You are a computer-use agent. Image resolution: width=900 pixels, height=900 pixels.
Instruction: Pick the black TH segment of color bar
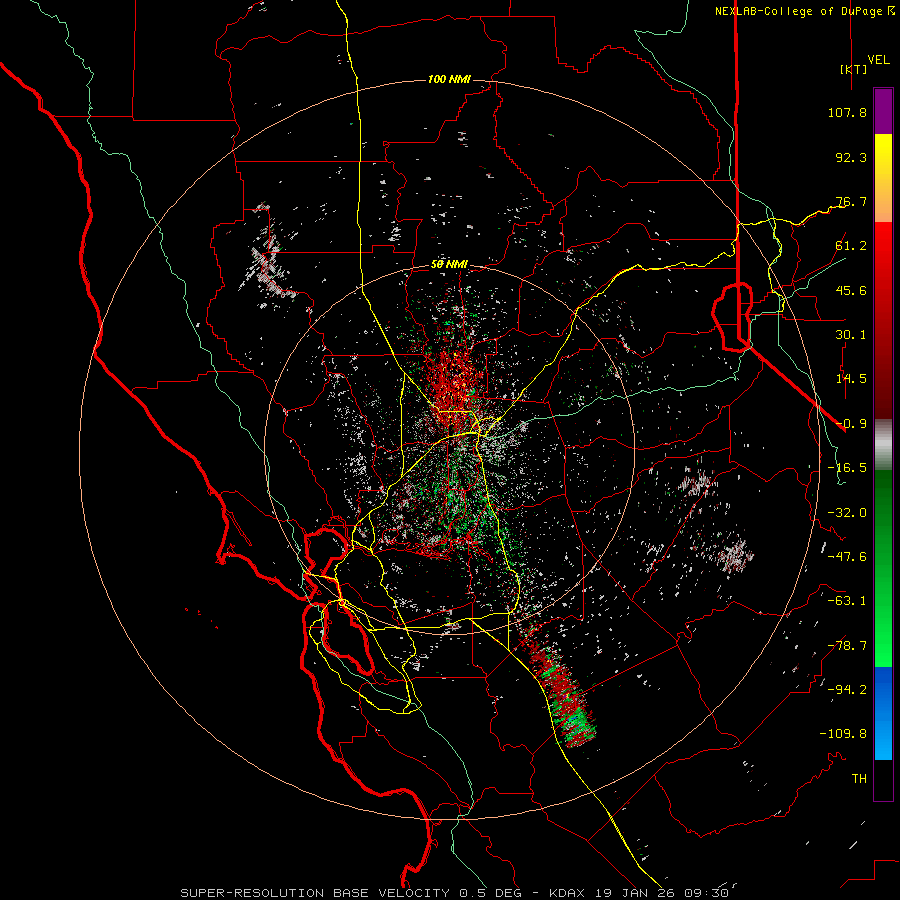click(883, 779)
